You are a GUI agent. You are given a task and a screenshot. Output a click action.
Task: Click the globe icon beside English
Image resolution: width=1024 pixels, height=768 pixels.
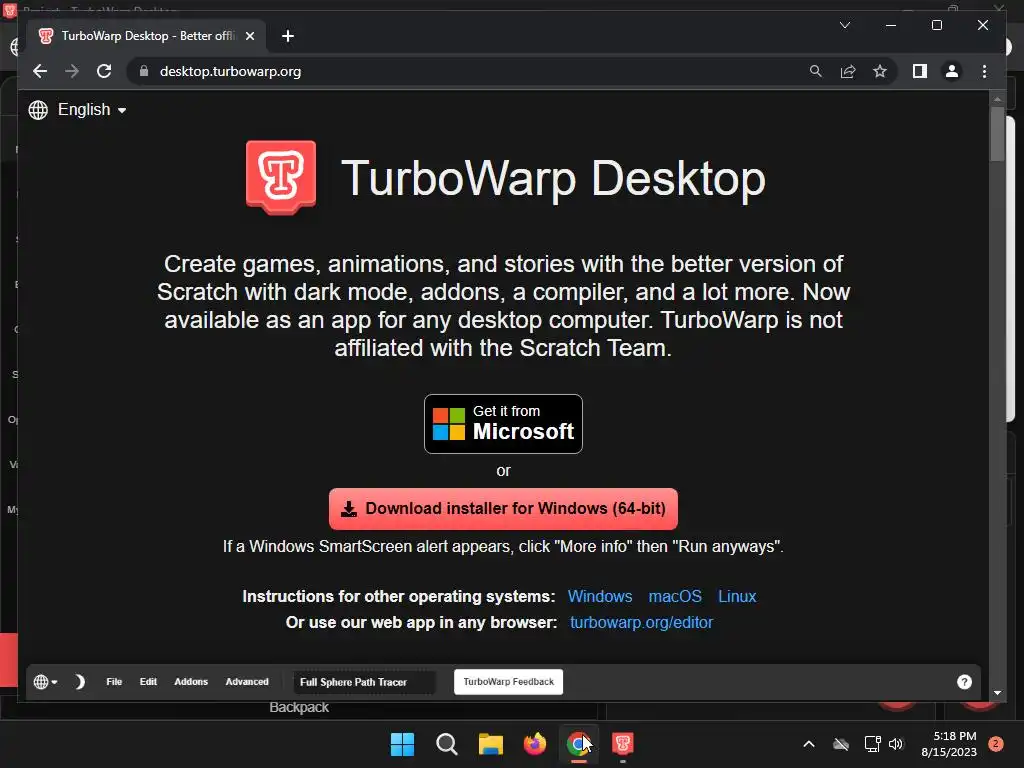(x=38, y=110)
